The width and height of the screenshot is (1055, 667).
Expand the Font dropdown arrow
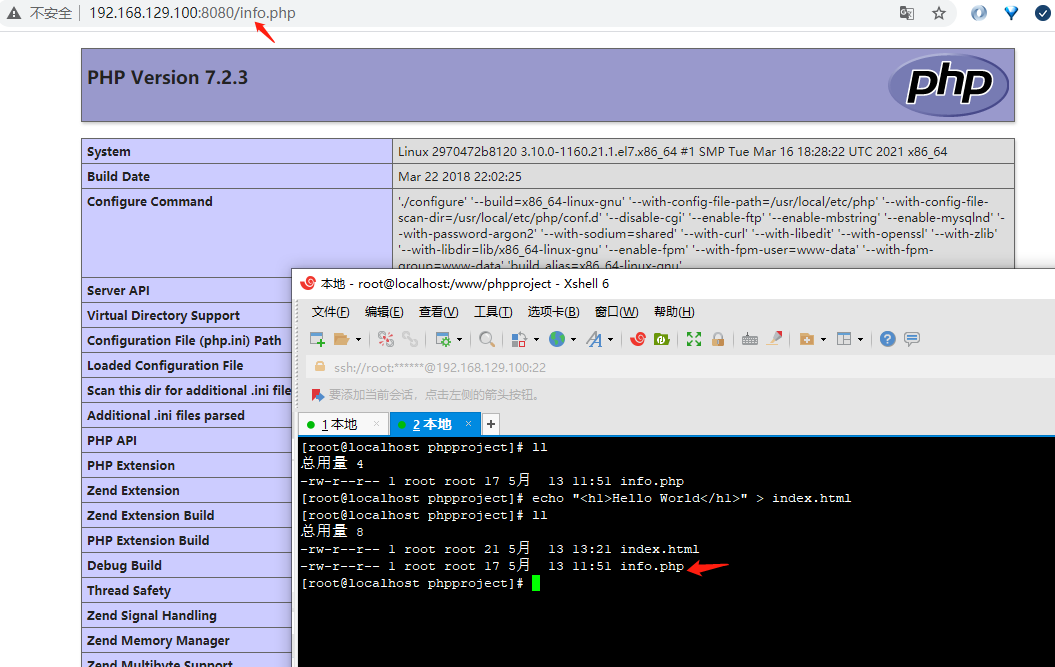pos(610,339)
